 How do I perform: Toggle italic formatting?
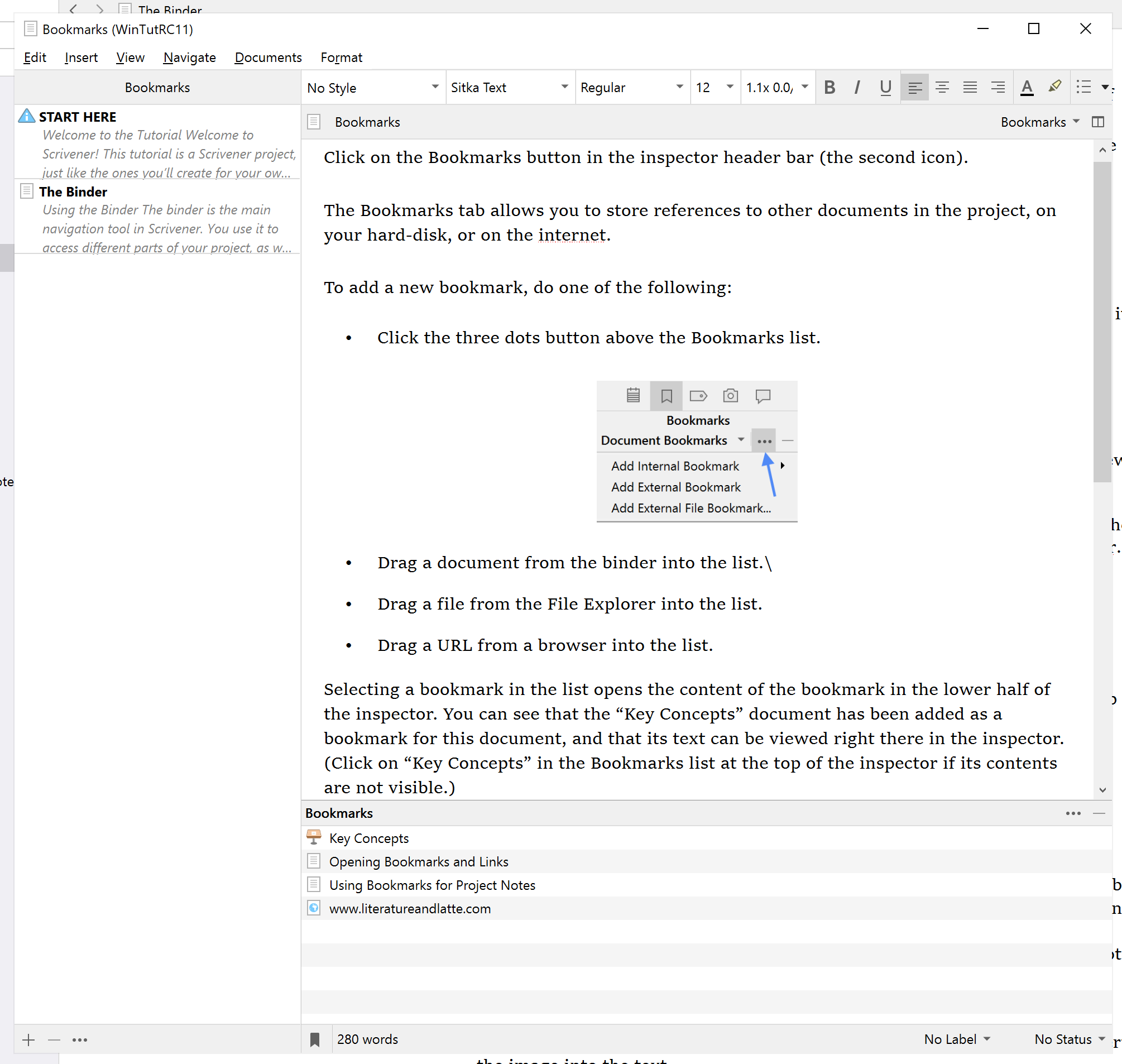(x=857, y=87)
